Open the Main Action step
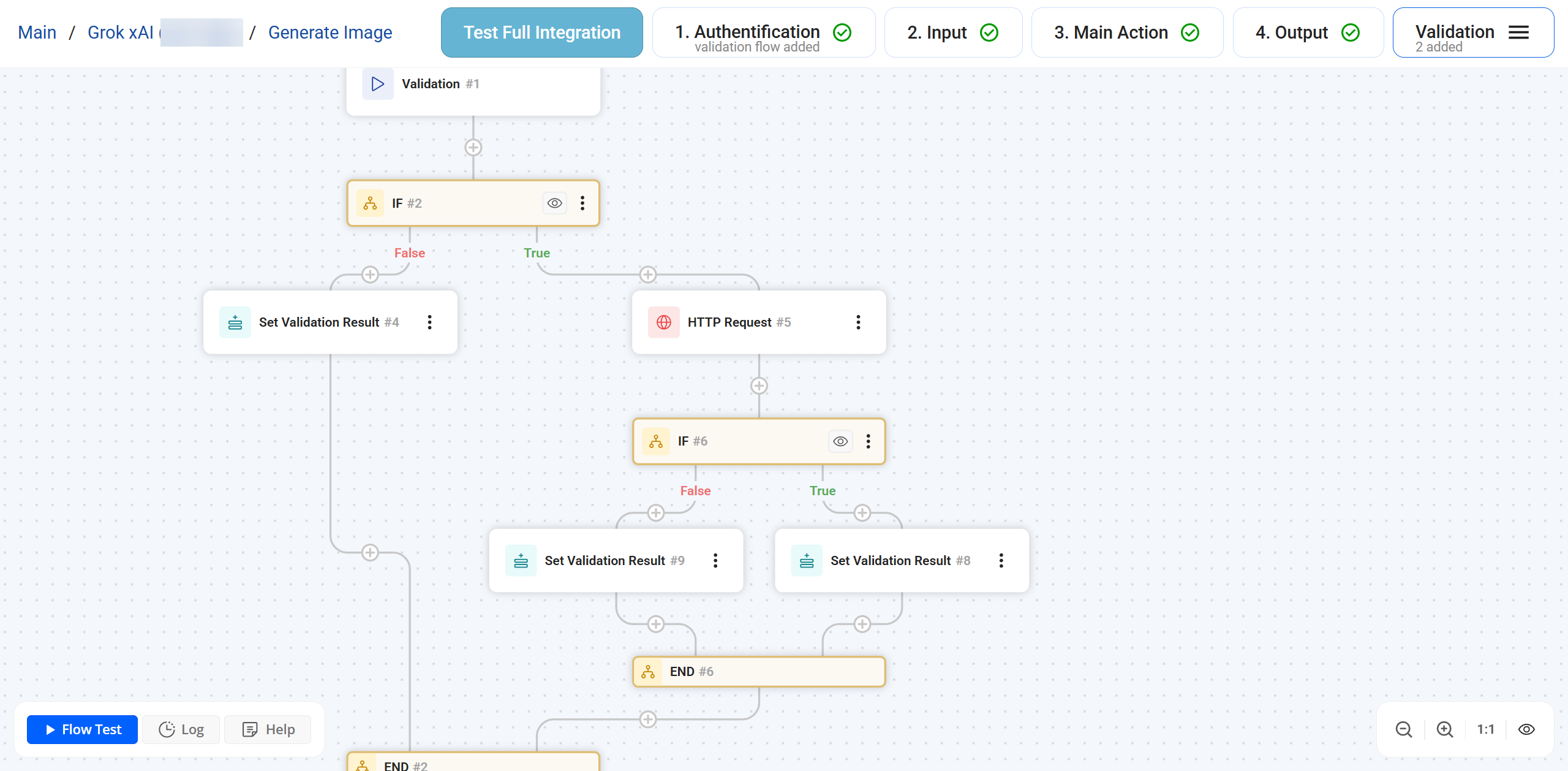 point(1126,32)
